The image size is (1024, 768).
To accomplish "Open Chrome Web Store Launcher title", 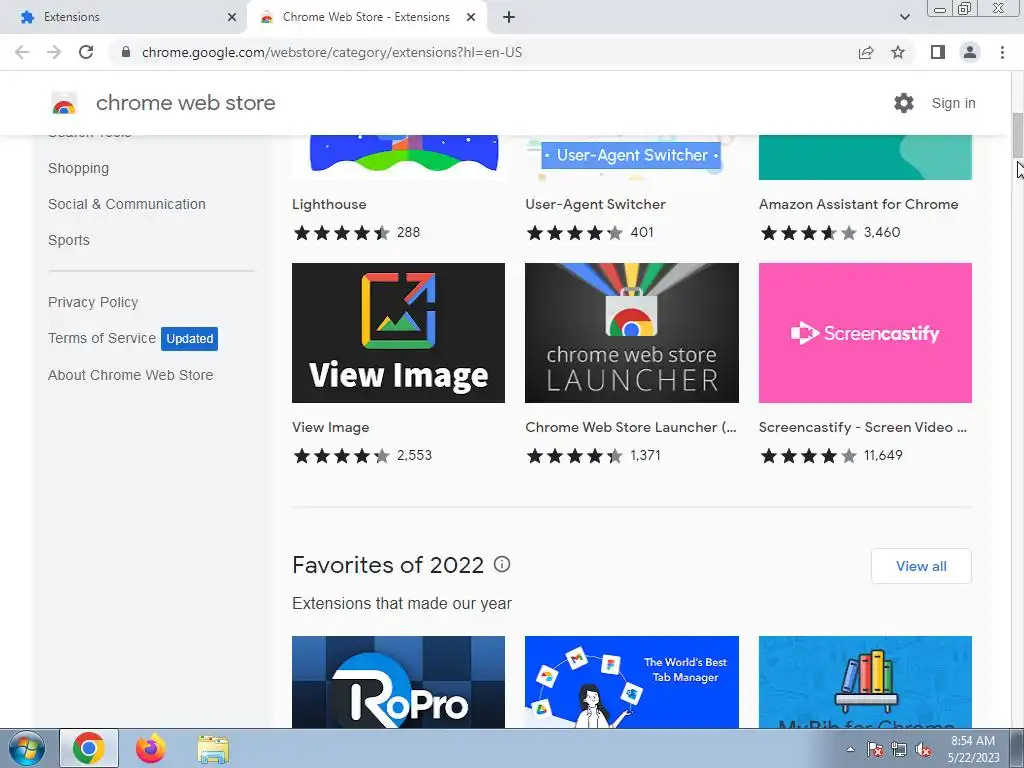I will click(630, 428).
